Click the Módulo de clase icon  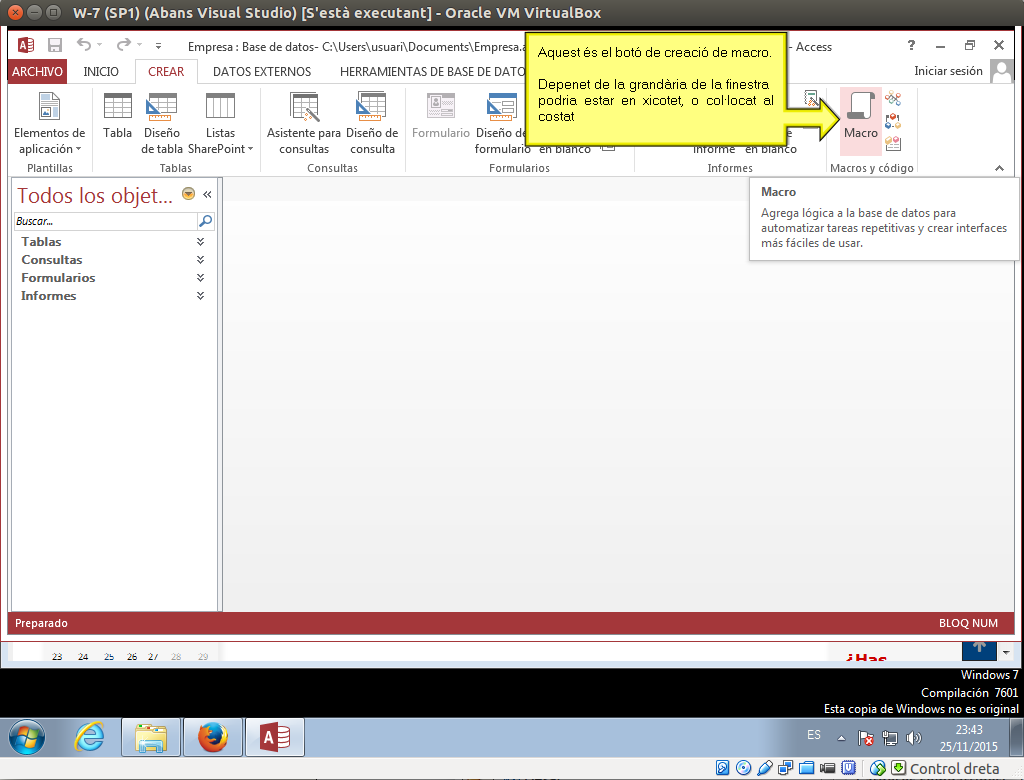[893, 121]
